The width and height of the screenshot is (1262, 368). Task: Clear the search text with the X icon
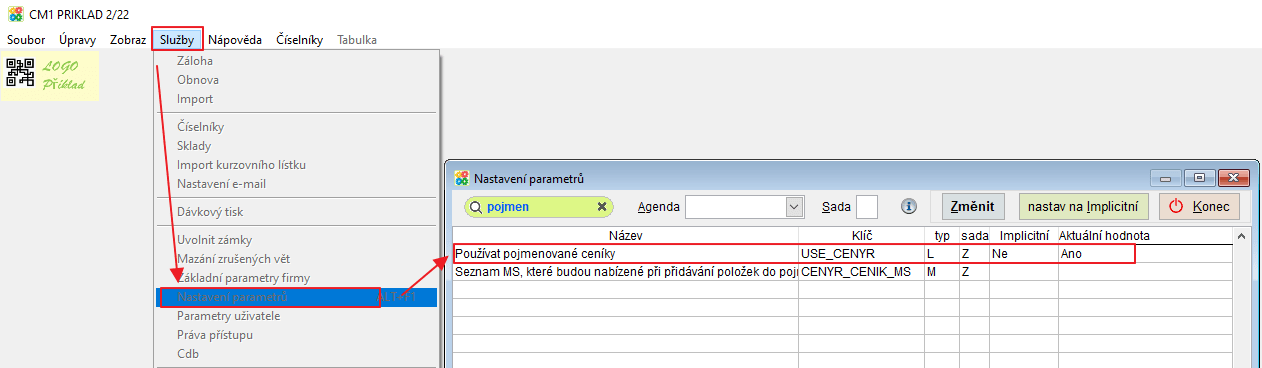(602, 207)
